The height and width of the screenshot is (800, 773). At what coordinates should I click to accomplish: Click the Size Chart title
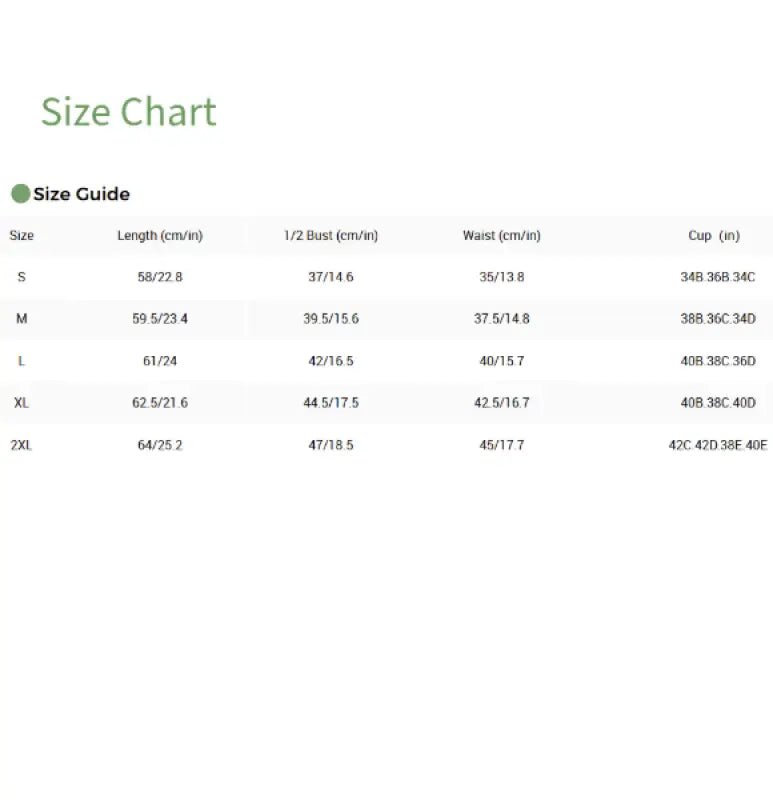tap(128, 112)
